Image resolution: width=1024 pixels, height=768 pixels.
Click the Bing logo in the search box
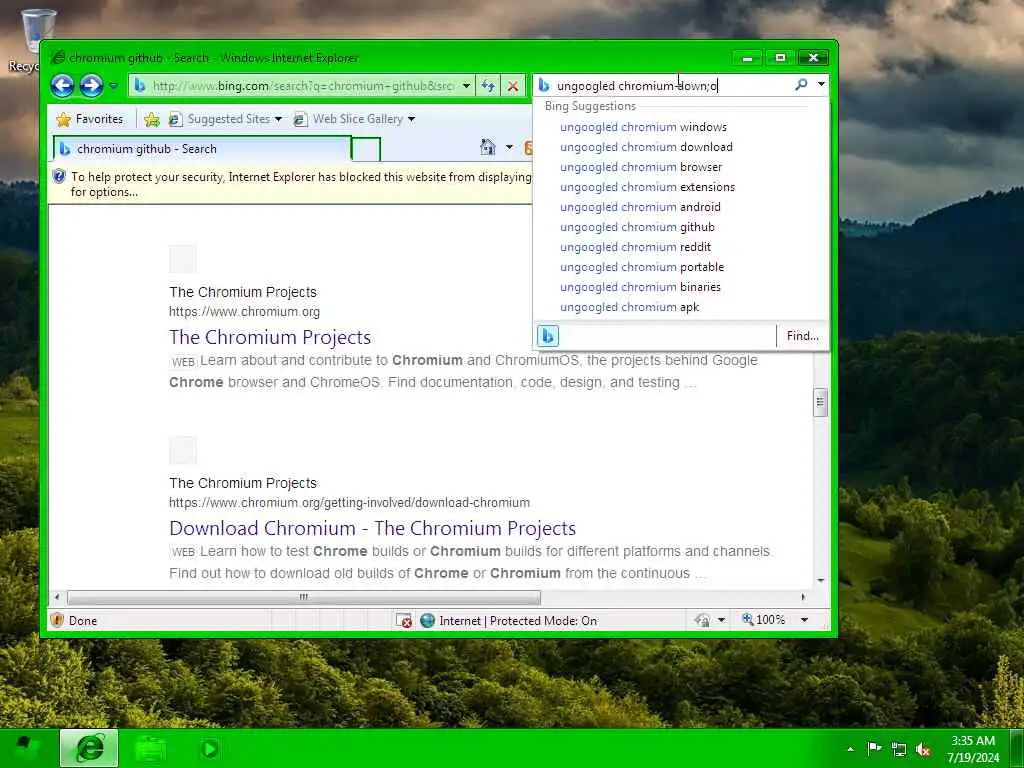tap(543, 85)
